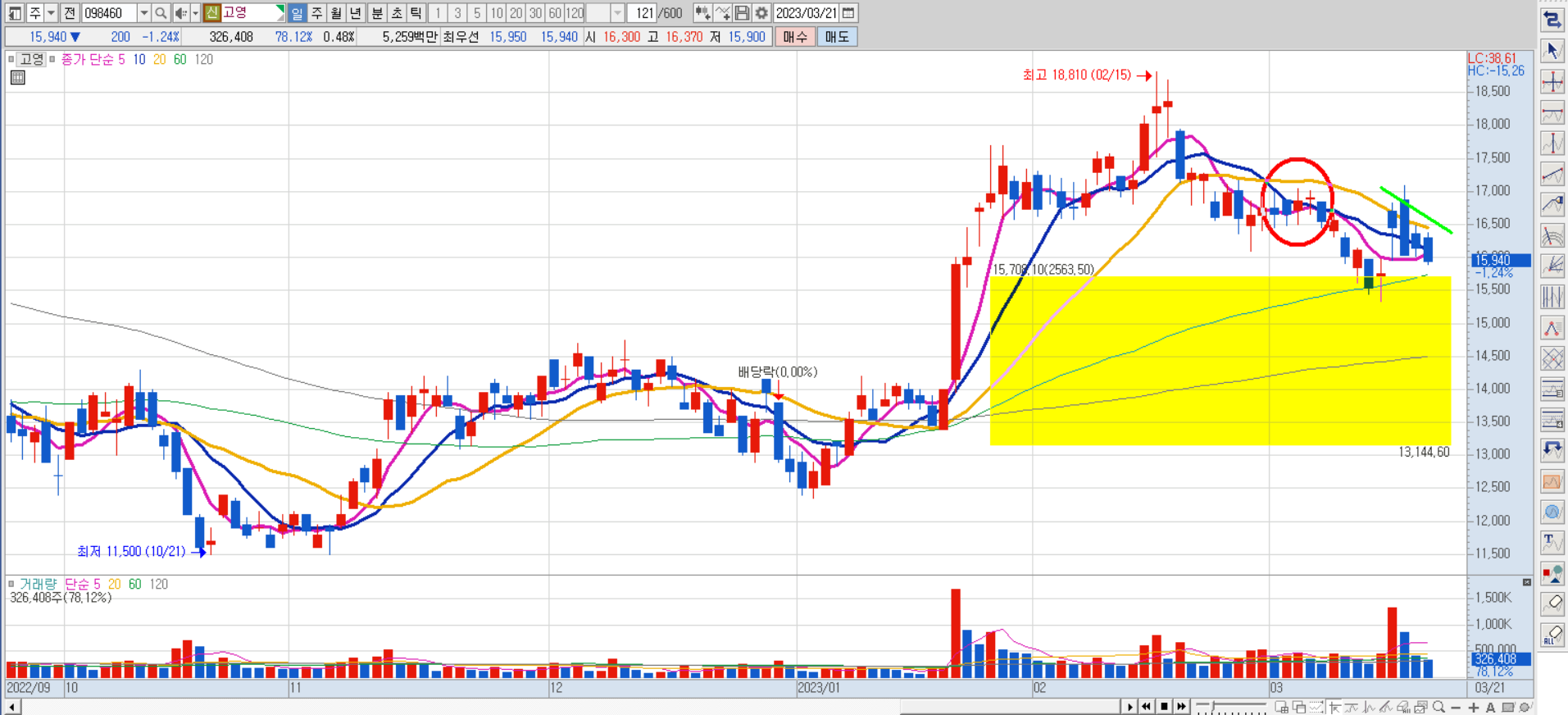Click the date field 2023/03/21
Image resolution: width=1568 pixels, height=715 pixels.
tap(807, 13)
